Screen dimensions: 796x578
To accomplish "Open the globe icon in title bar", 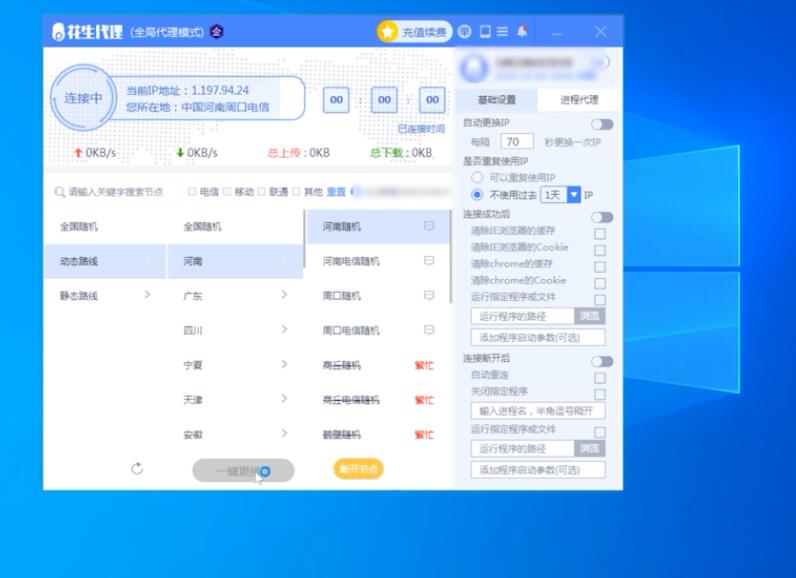I will (x=465, y=31).
